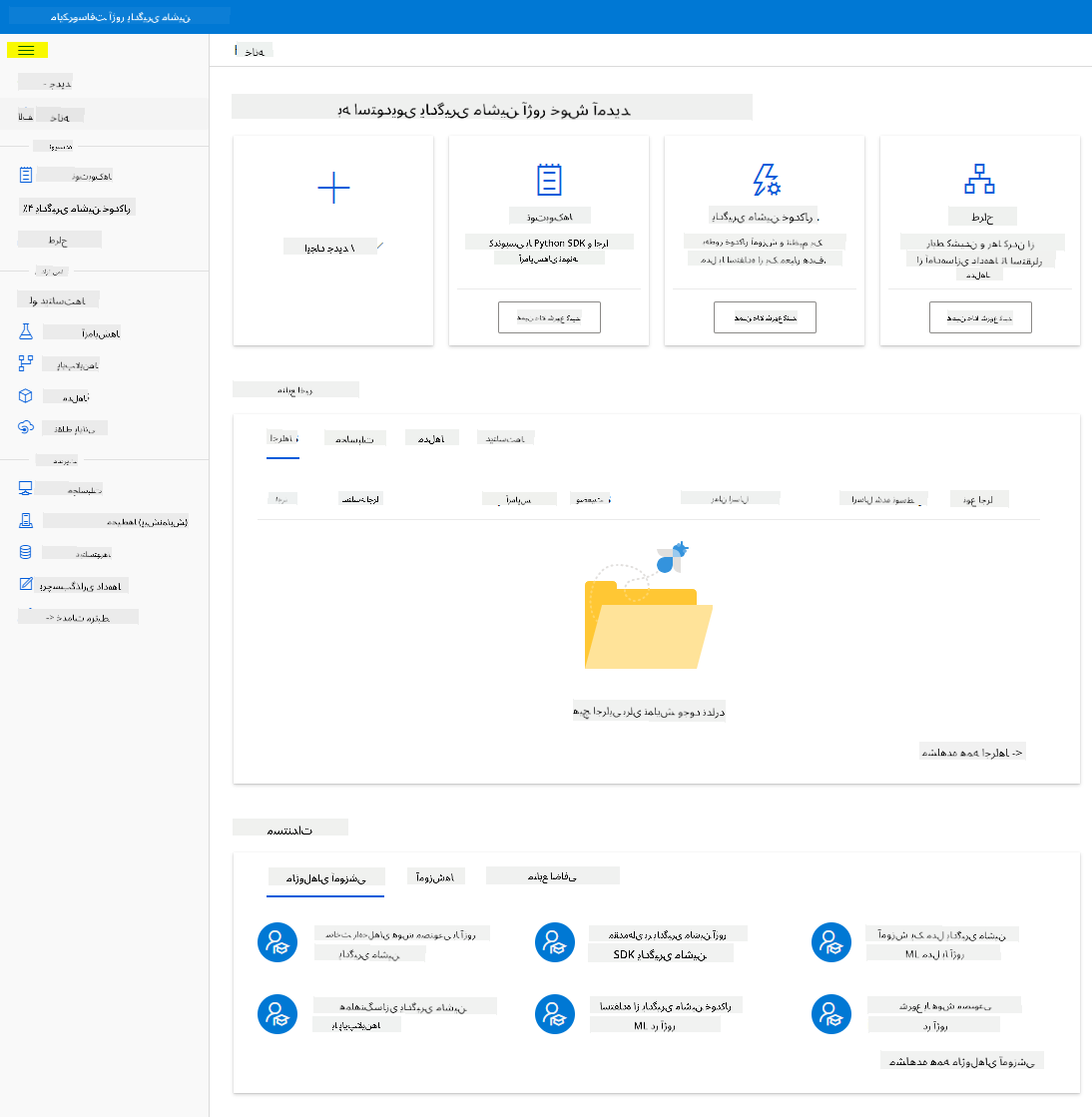The width and height of the screenshot is (1092, 1117).
Task: Click the Automated ML lightning-gear card icon
Action: (x=767, y=180)
